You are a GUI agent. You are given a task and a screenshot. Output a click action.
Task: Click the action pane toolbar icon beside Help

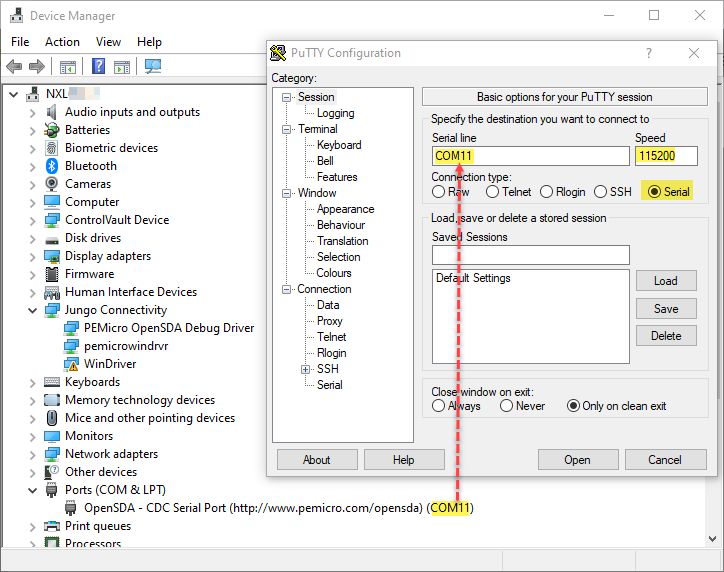(x=122, y=67)
